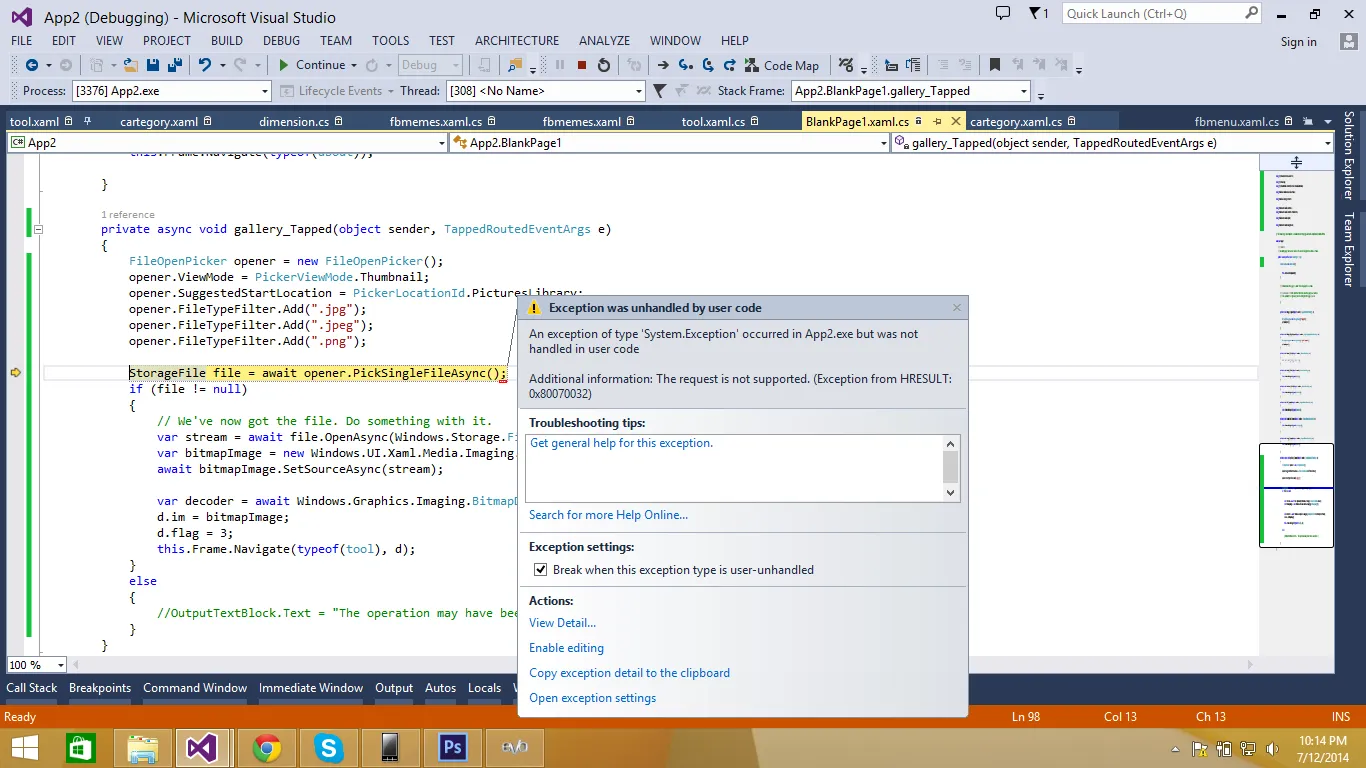Click the Step Into icon

[685, 65]
